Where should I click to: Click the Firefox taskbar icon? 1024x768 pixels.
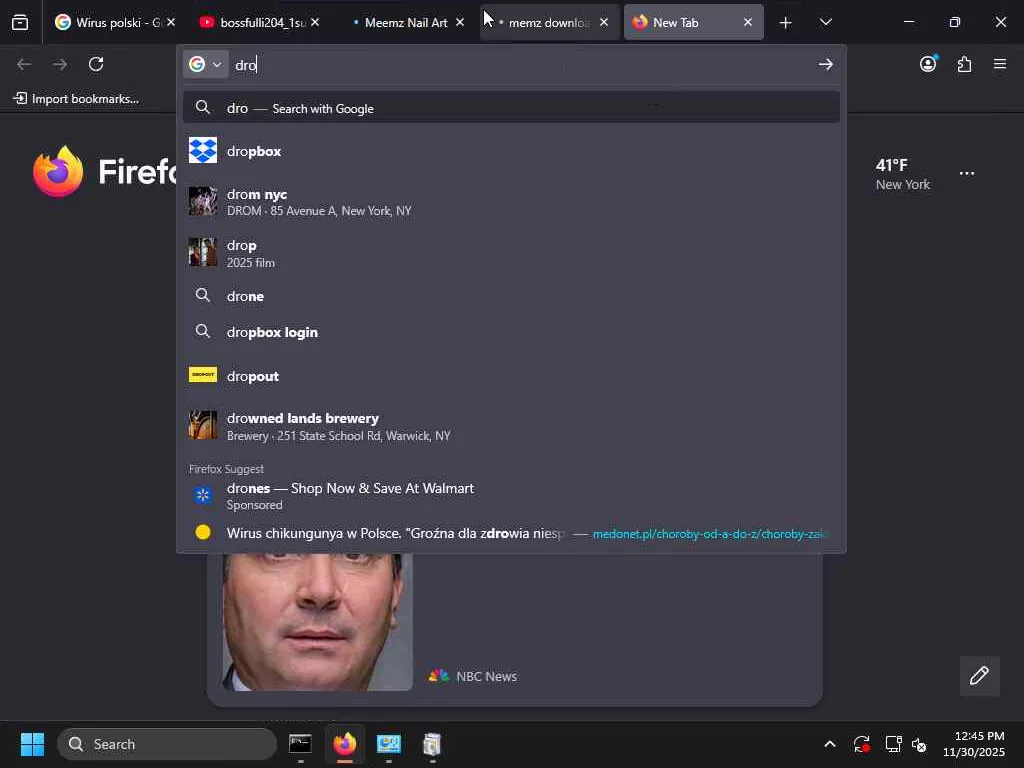pos(345,744)
